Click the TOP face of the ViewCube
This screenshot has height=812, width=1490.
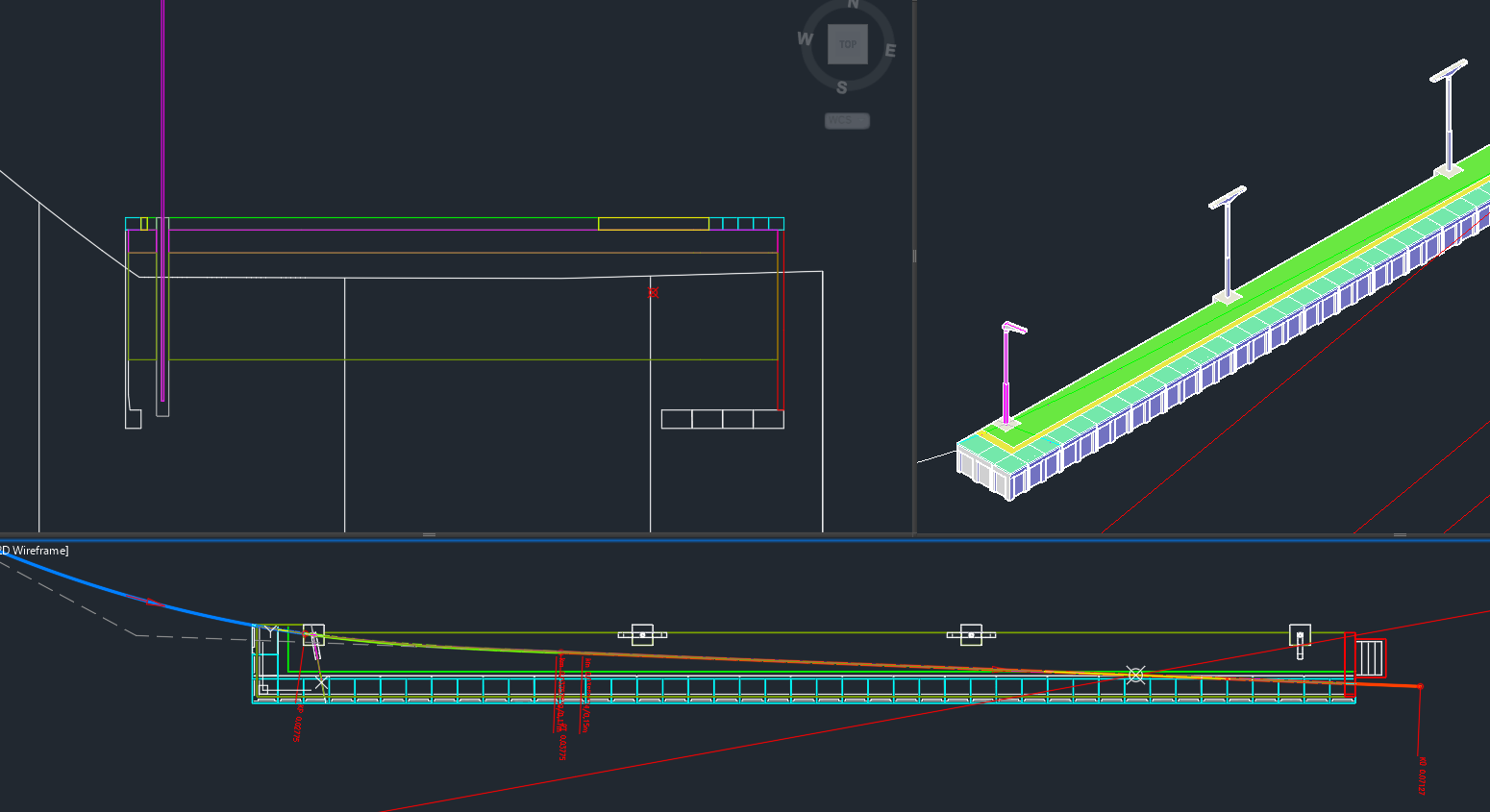pos(847,44)
